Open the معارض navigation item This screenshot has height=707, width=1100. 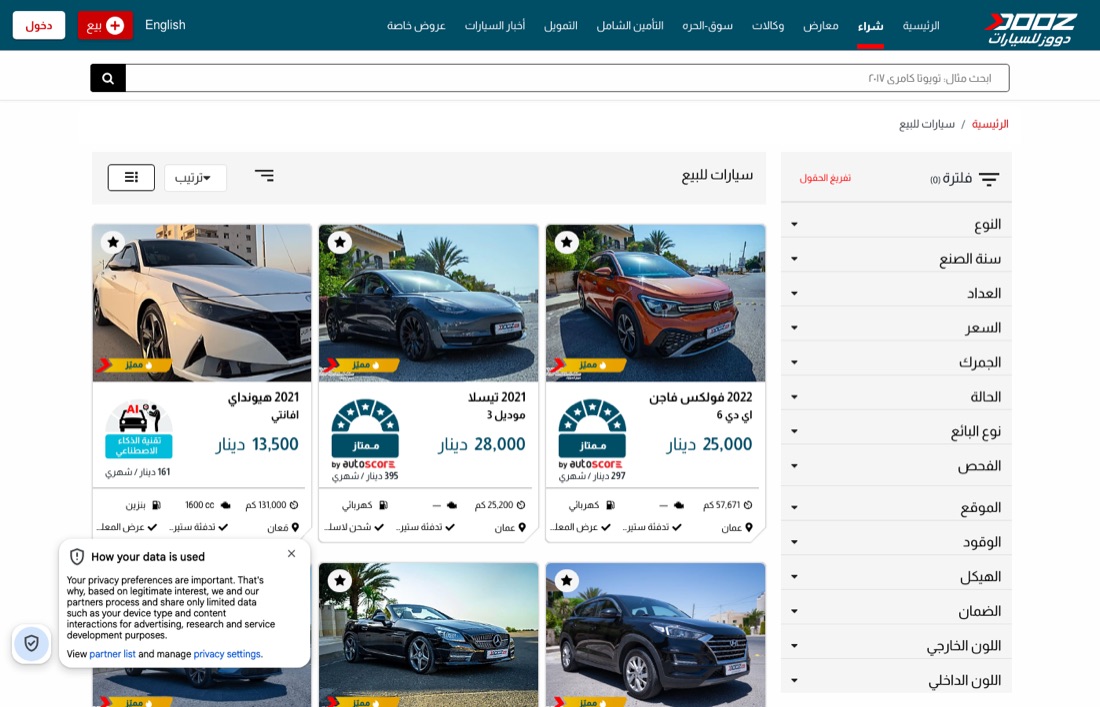(821, 26)
